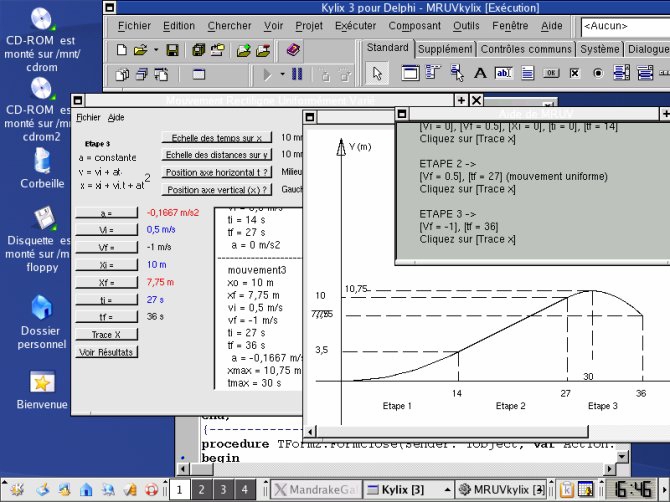Open the Help book icon

click(x=293, y=50)
